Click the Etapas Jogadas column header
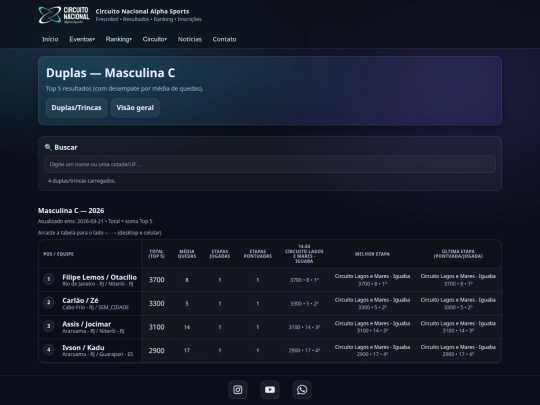The image size is (540, 405). point(220,254)
